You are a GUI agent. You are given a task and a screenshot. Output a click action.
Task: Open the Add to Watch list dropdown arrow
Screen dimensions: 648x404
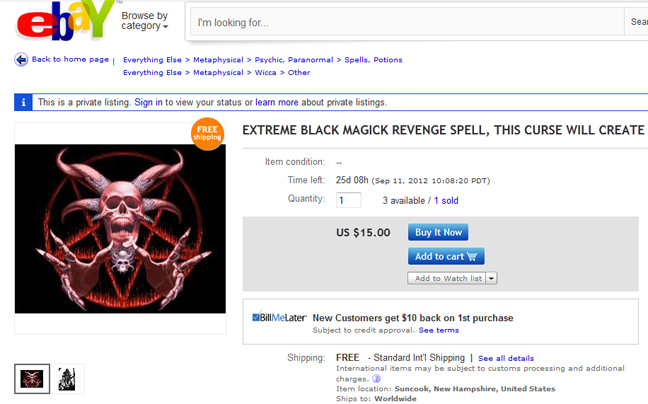[x=491, y=278]
